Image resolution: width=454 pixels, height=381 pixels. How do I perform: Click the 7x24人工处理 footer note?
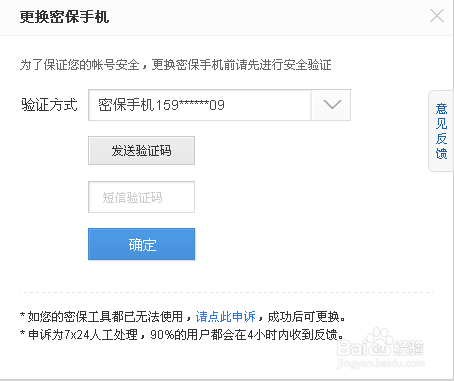(182, 334)
